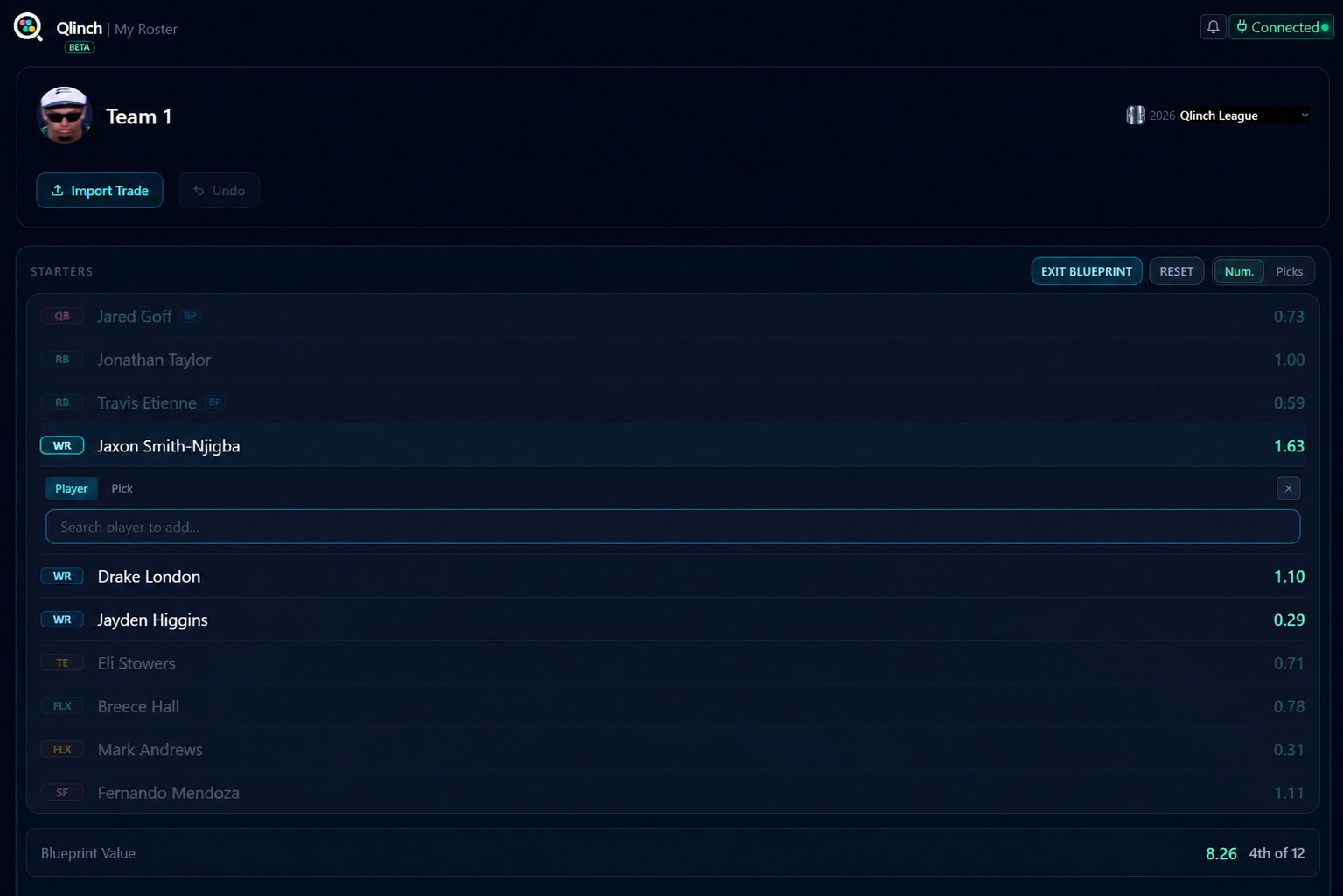This screenshot has width=1343, height=896.
Task: Click Exit Blueprint
Action: coord(1087,271)
